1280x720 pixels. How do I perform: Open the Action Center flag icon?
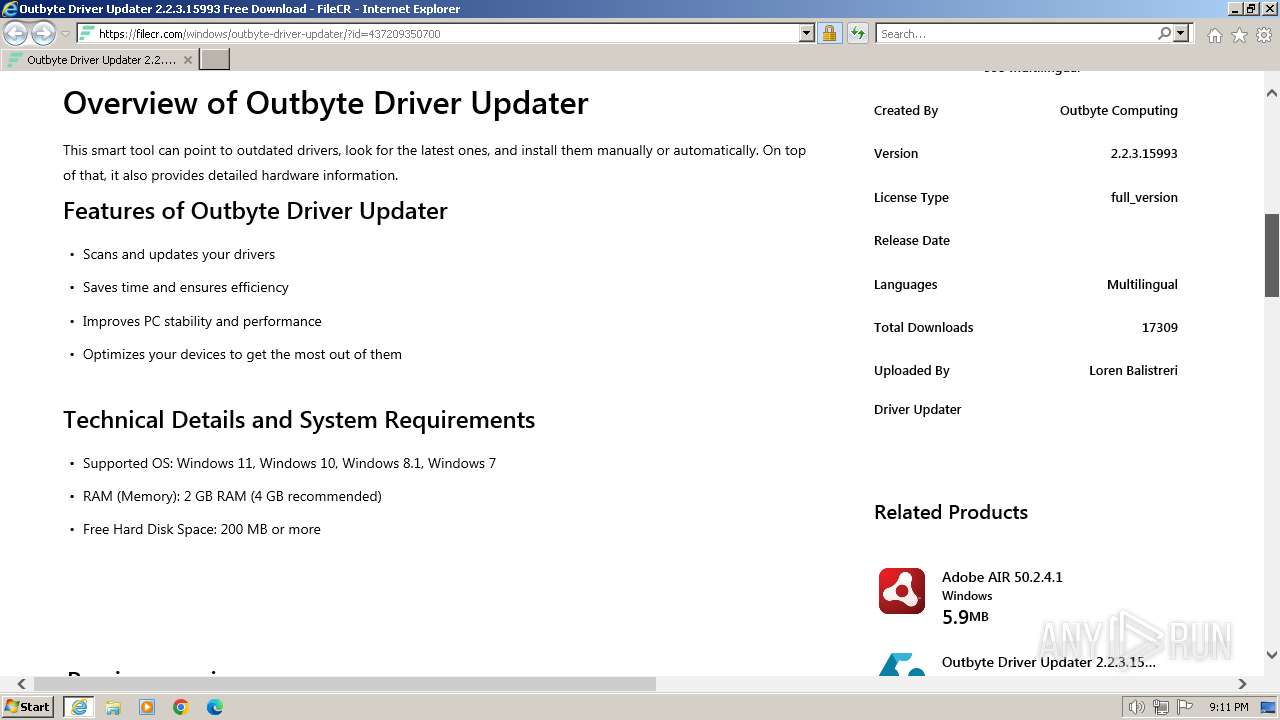(x=1185, y=707)
